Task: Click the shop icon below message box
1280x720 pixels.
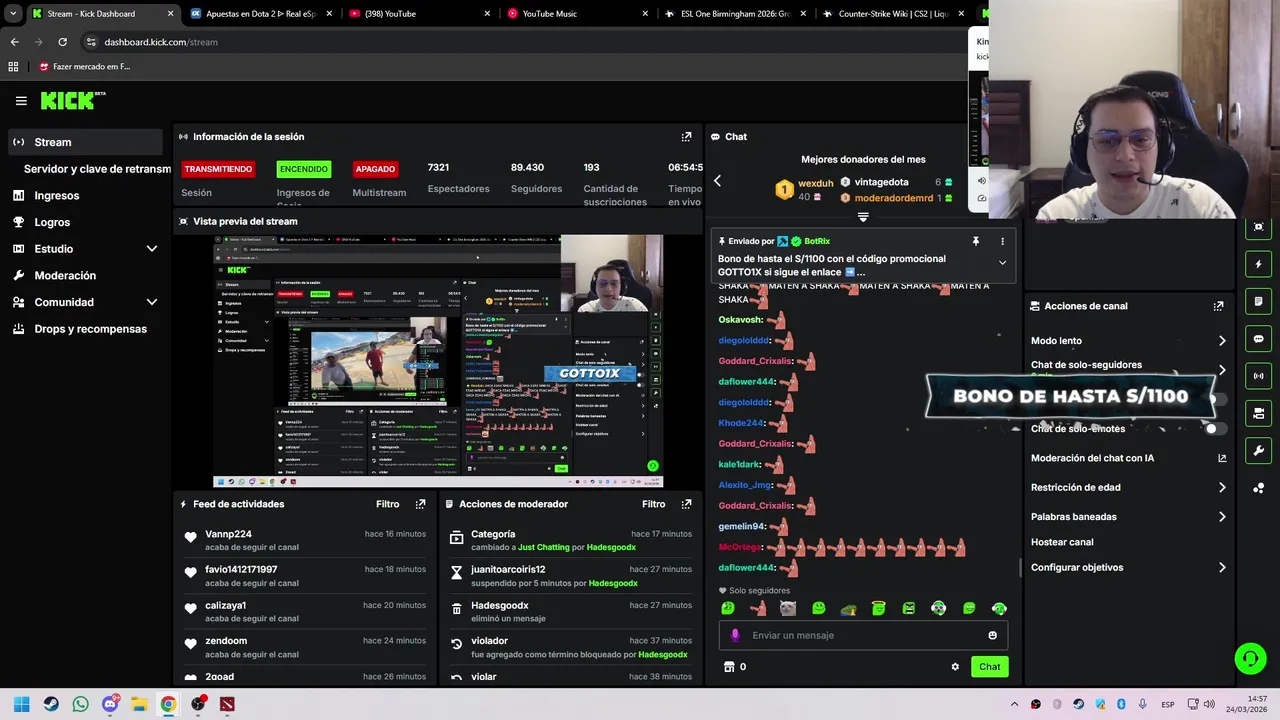Action: point(729,667)
